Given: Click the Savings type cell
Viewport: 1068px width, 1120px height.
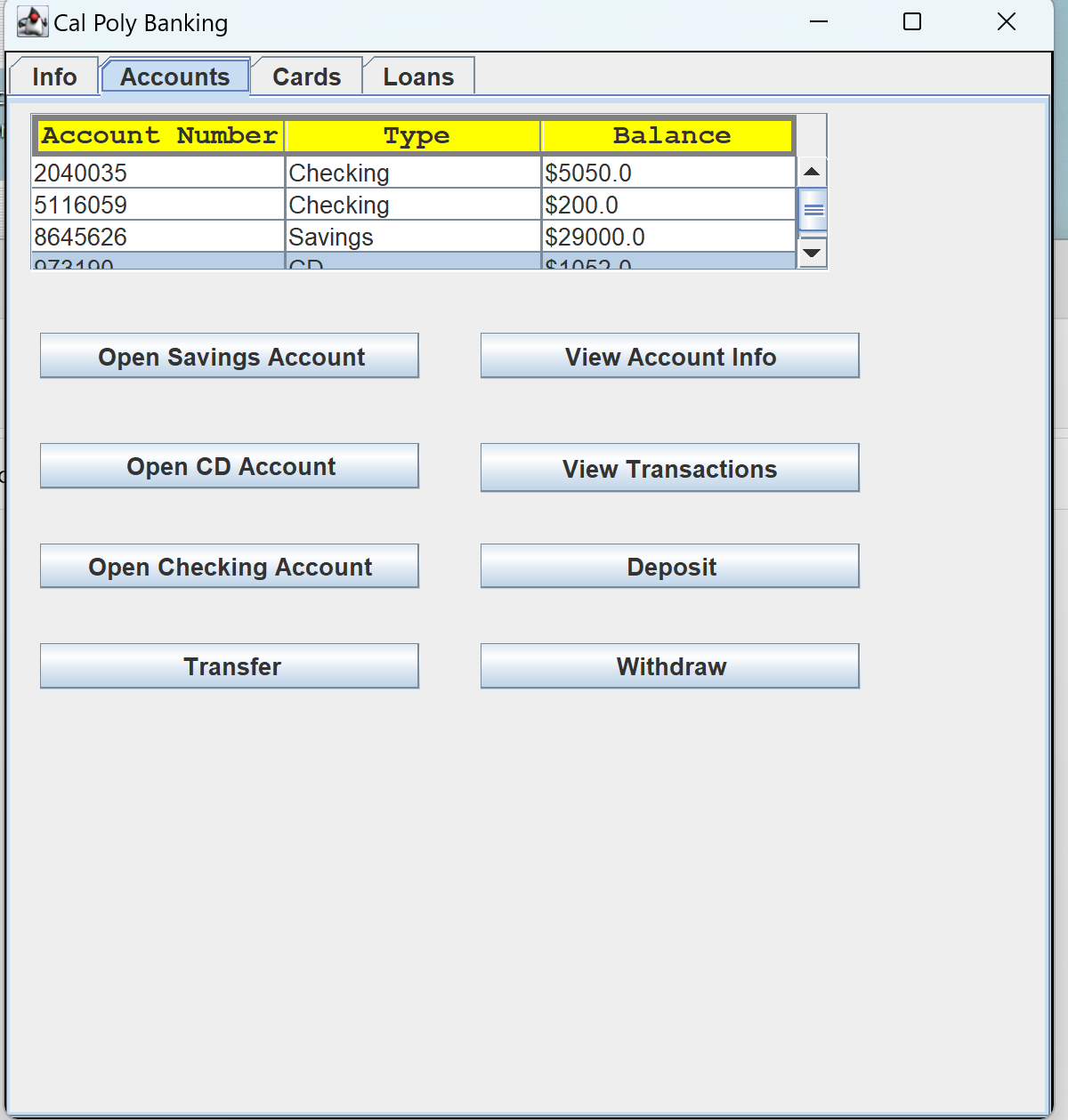Looking at the screenshot, I should pos(413,237).
